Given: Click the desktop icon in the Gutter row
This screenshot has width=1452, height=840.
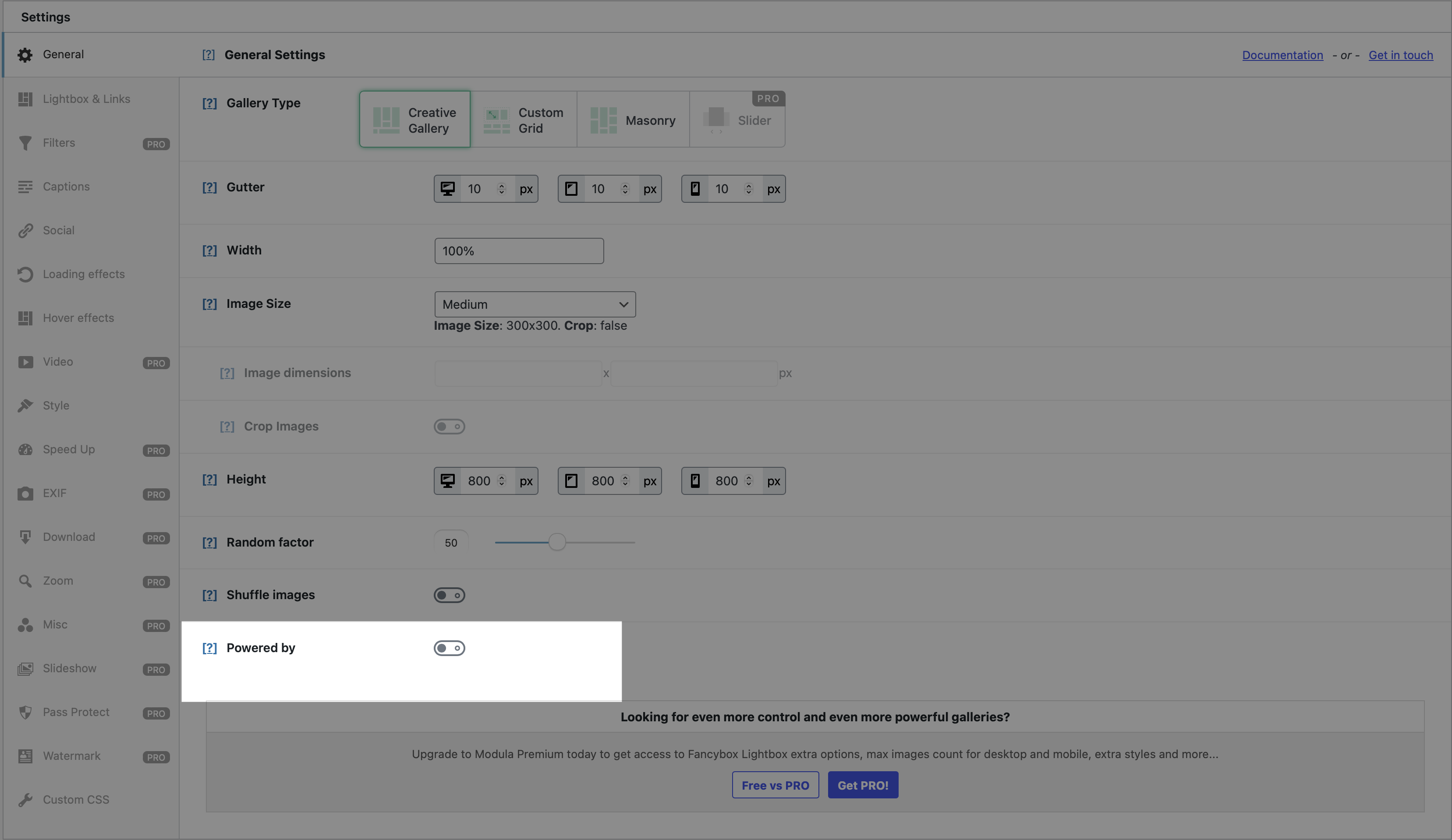Looking at the screenshot, I should click(448, 189).
